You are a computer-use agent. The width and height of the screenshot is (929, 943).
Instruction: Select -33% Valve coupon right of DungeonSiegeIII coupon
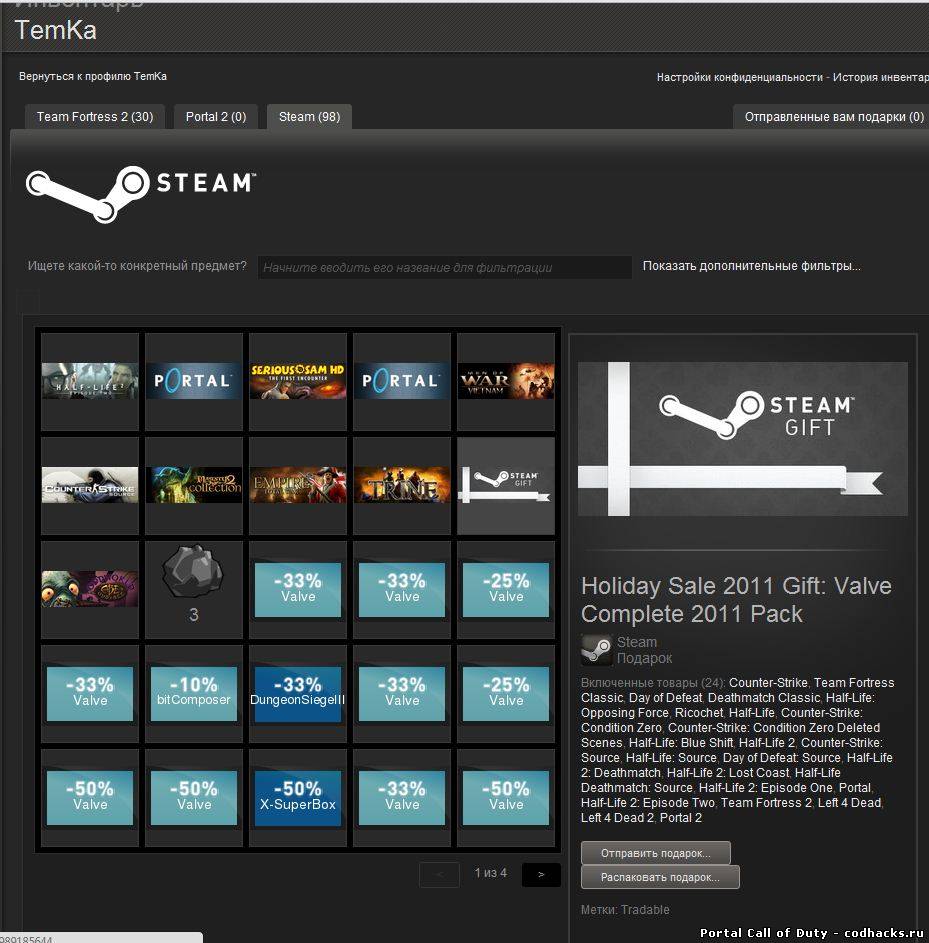pyautogui.click(x=402, y=693)
